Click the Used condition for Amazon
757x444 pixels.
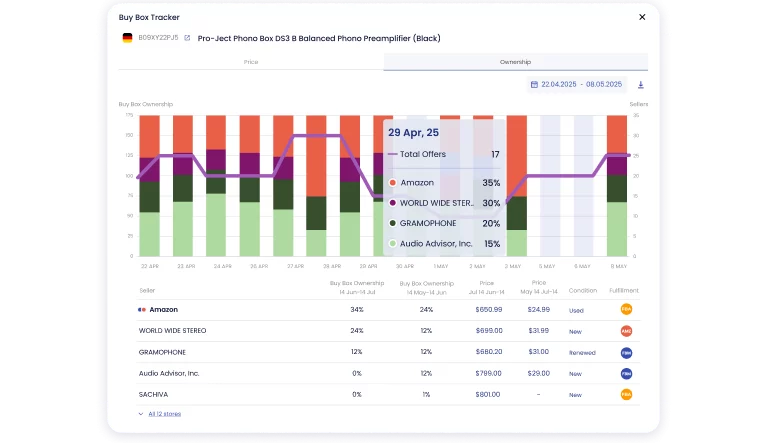(576, 311)
